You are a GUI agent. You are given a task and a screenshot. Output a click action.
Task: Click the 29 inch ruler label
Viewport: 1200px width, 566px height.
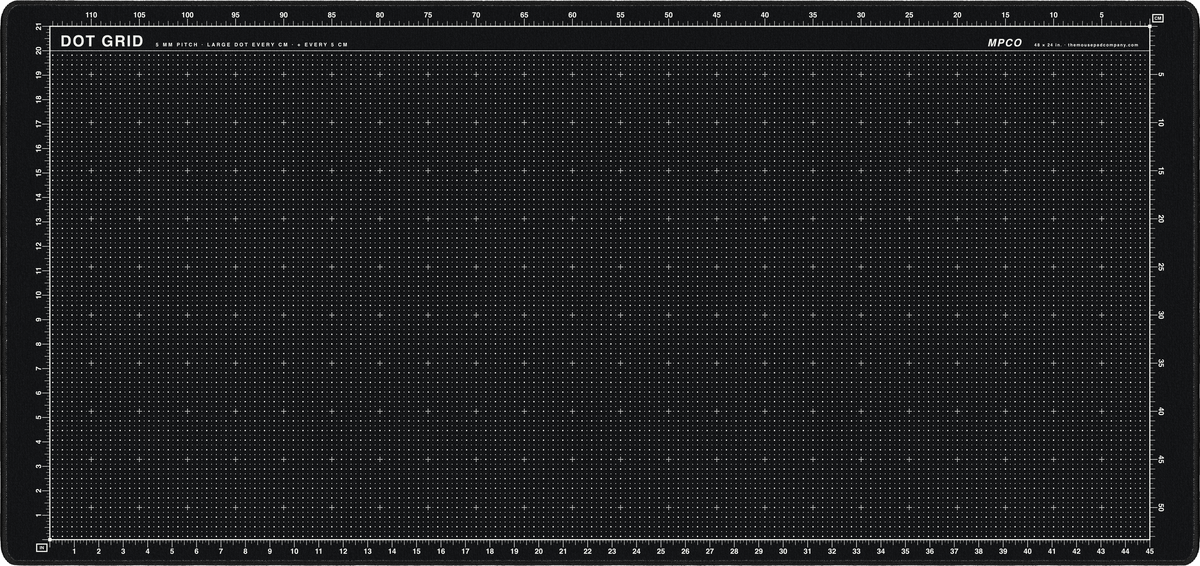759,551
